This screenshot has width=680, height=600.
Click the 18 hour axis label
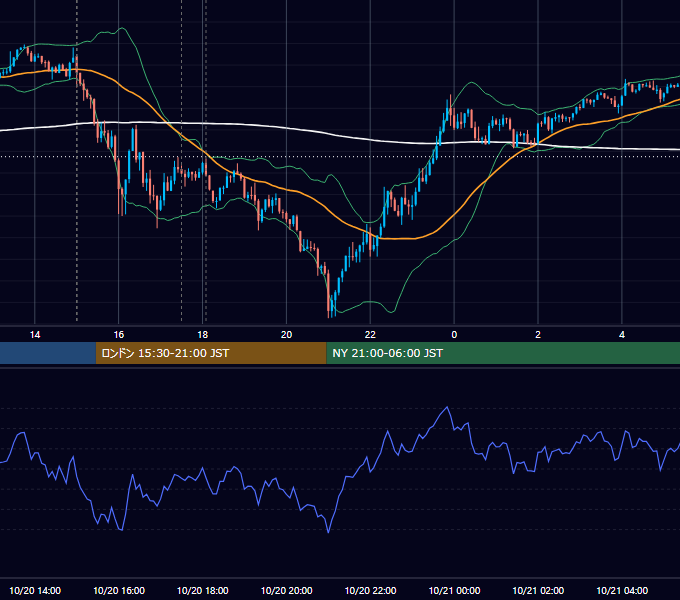pos(203,334)
